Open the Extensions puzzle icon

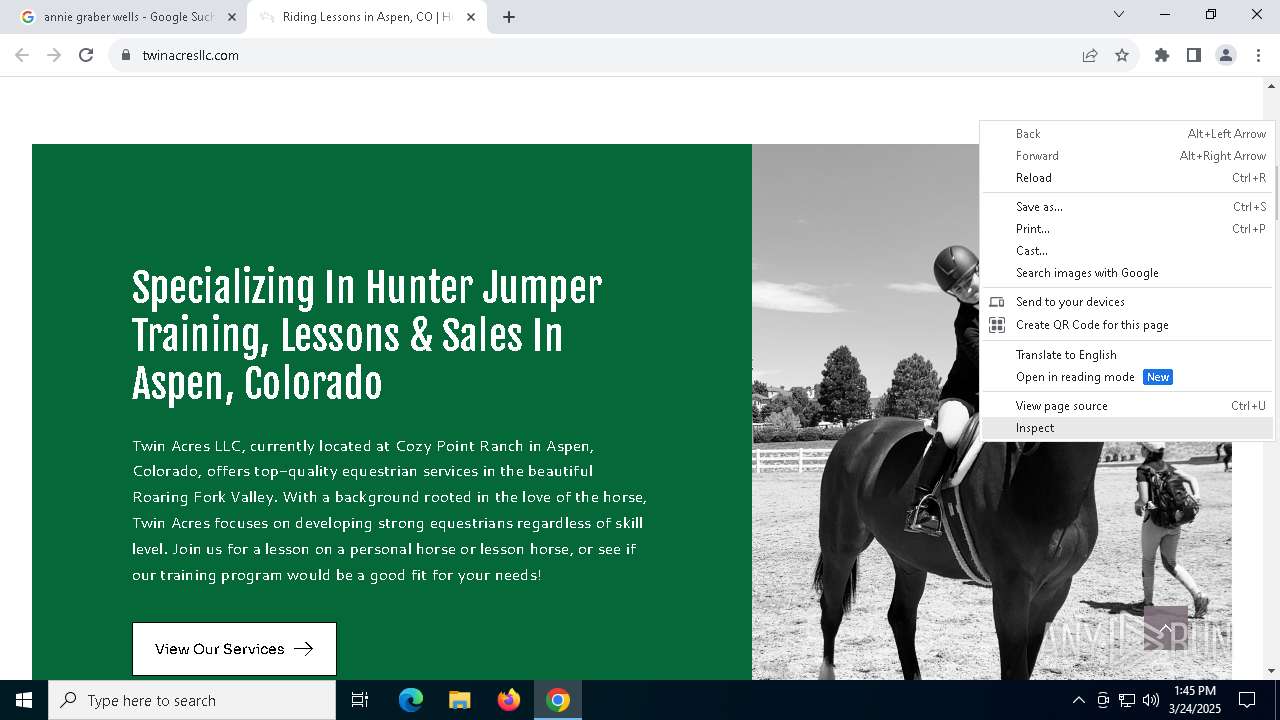(1162, 55)
